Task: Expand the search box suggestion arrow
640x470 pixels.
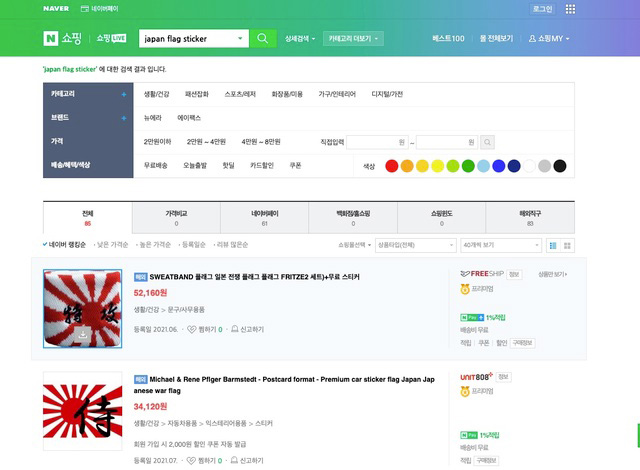Action: [x=241, y=39]
